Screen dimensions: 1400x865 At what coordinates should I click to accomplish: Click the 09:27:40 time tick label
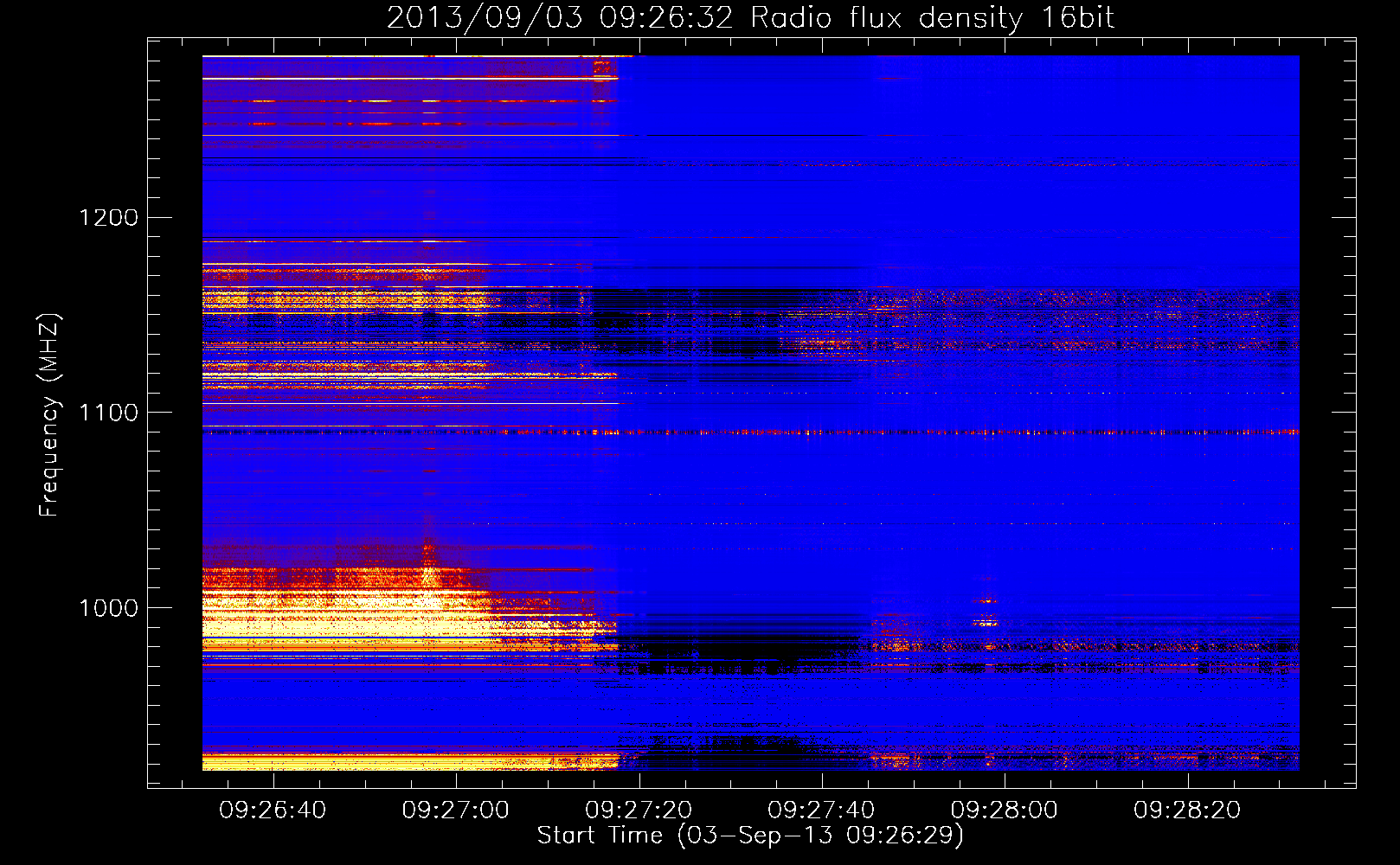pos(821,811)
